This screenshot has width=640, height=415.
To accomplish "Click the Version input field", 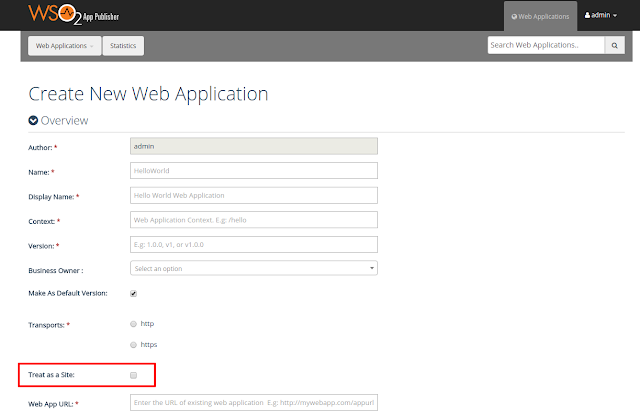I will pyautogui.click(x=254, y=244).
